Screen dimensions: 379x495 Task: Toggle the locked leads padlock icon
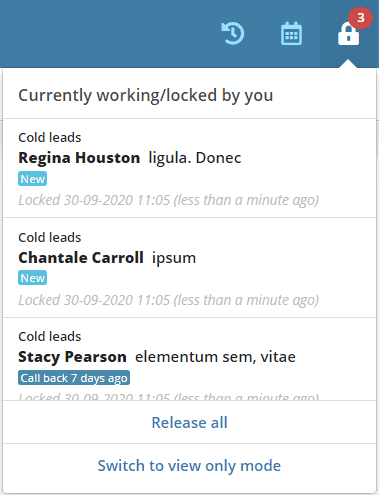(349, 34)
